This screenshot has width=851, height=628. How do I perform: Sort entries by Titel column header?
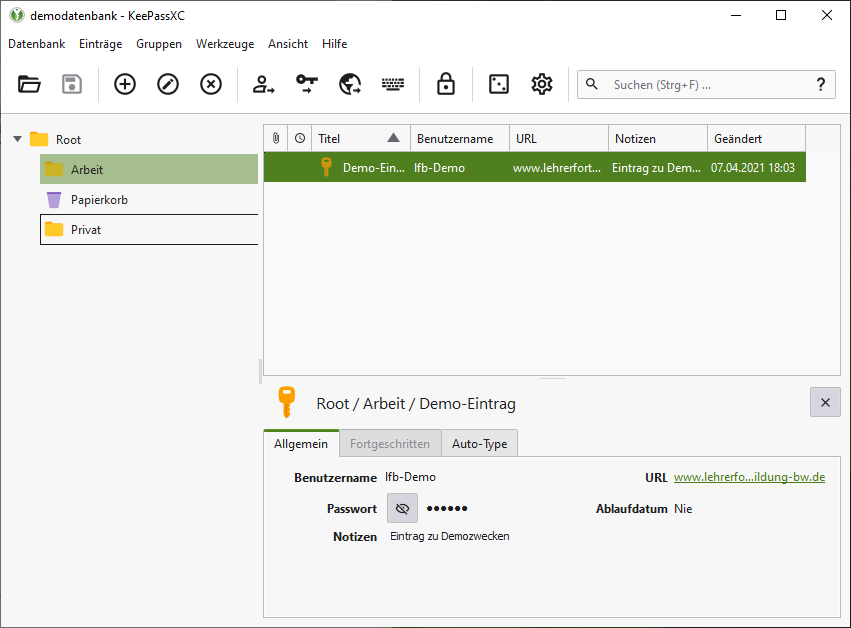coord(357,139)
